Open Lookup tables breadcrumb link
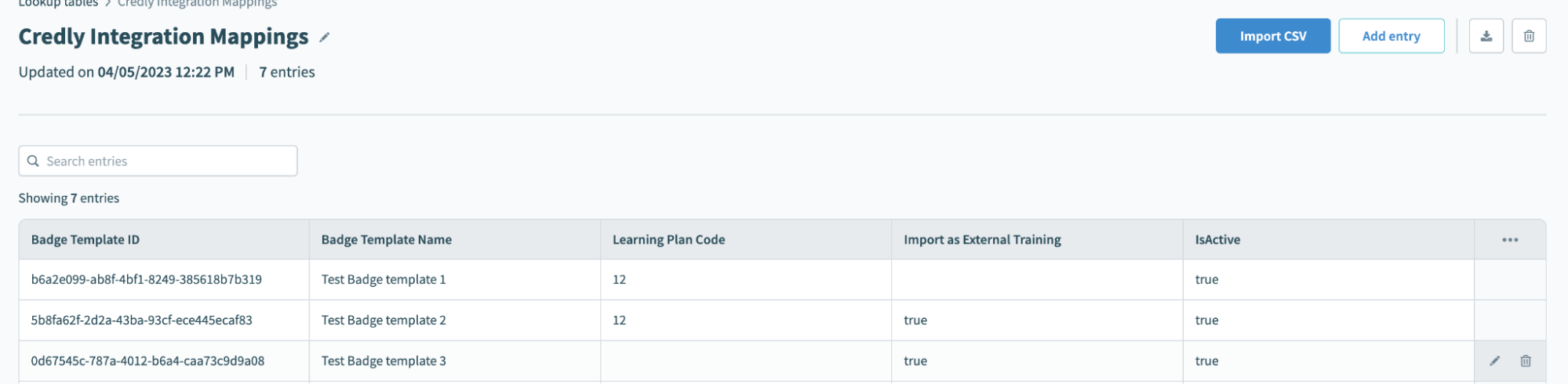 pyautogui.click(x=58, y=3)
